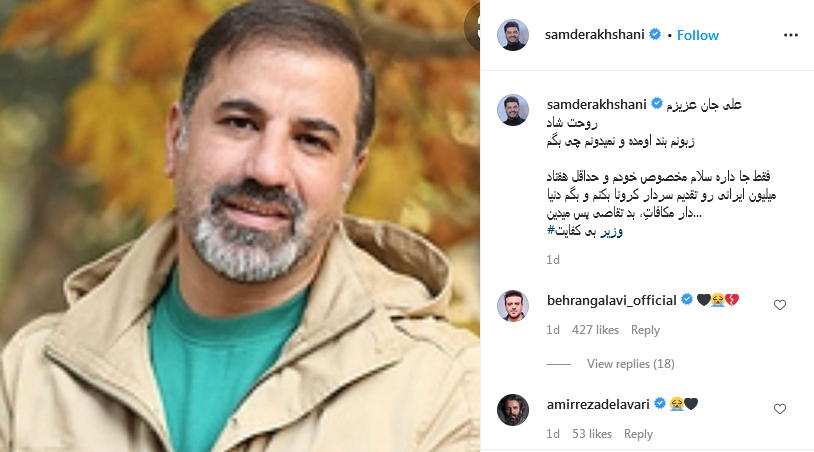
Task: Open samderakhshani's profile picture in the header
Action: (513, 35)
